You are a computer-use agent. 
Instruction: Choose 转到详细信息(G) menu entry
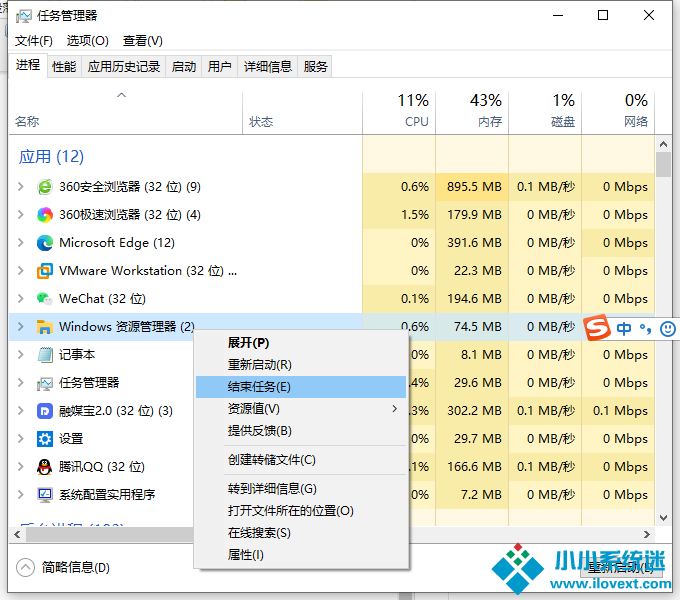pyautogui.click(x=301, y=489)
